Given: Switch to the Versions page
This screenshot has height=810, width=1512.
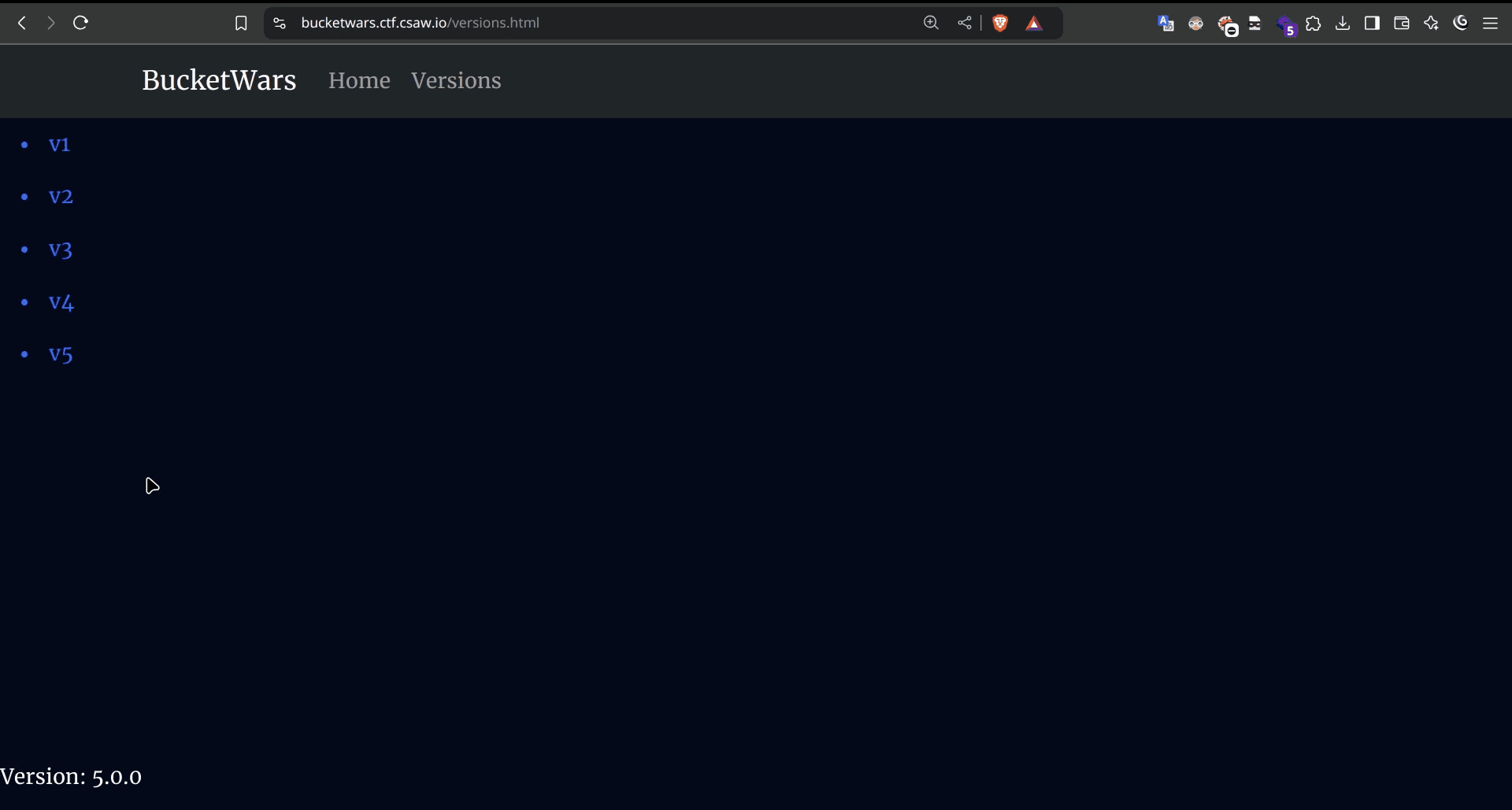Looking at the screenshot, I should pos(456,80).
